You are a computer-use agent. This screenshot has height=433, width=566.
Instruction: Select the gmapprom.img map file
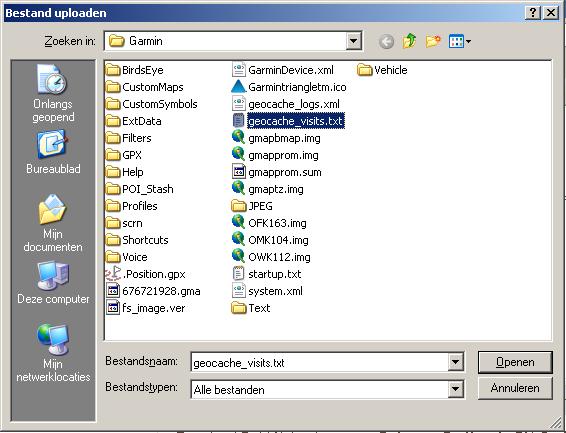tap(275, 155)
